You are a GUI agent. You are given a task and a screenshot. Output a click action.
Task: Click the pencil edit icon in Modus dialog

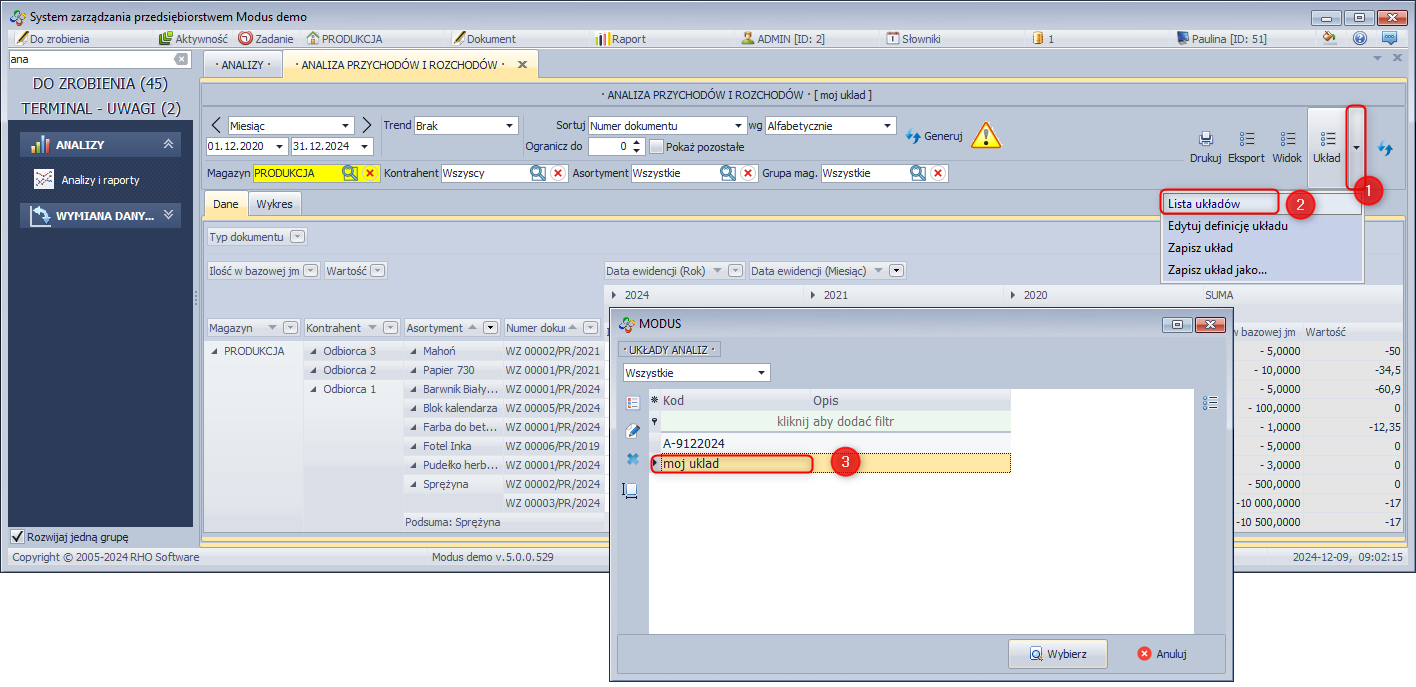pyautogui.click(x=632, y=431)
